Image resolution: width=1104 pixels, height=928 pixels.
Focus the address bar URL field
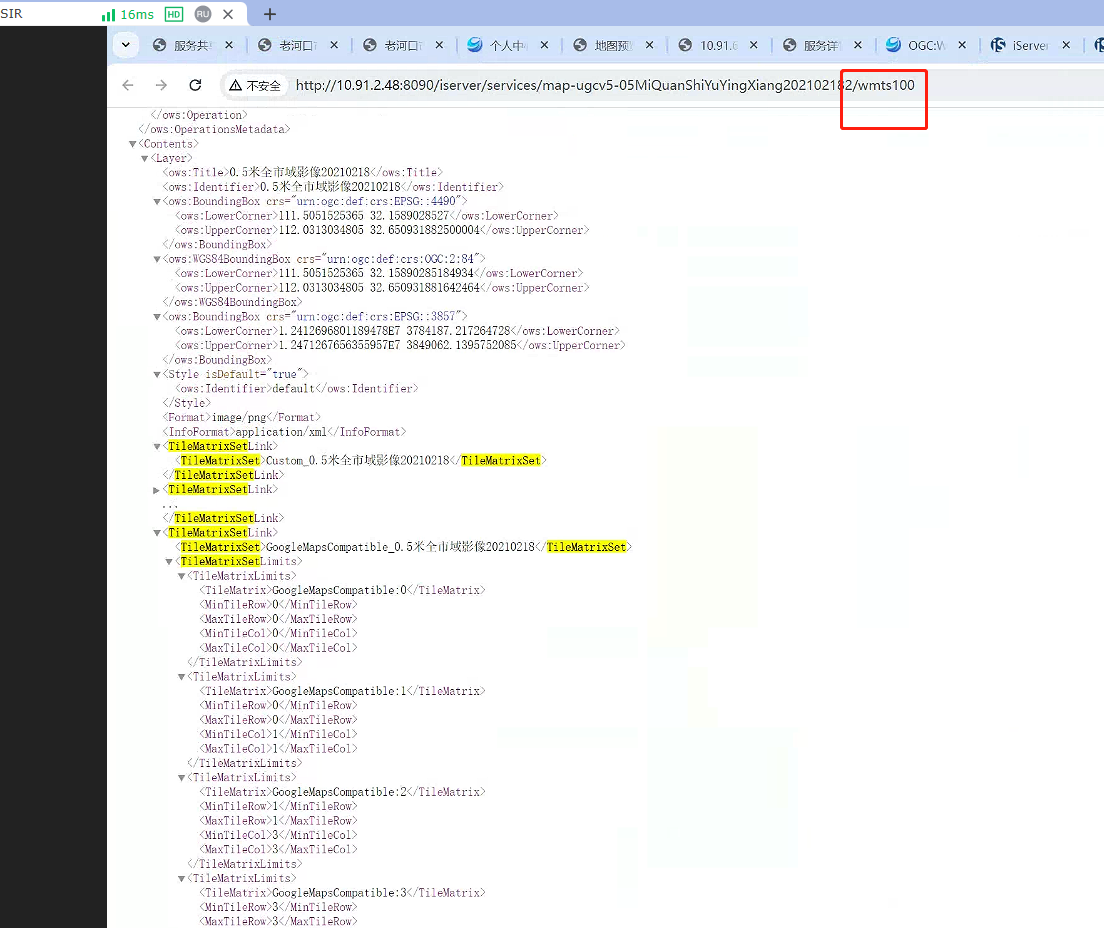click(604, 85)
